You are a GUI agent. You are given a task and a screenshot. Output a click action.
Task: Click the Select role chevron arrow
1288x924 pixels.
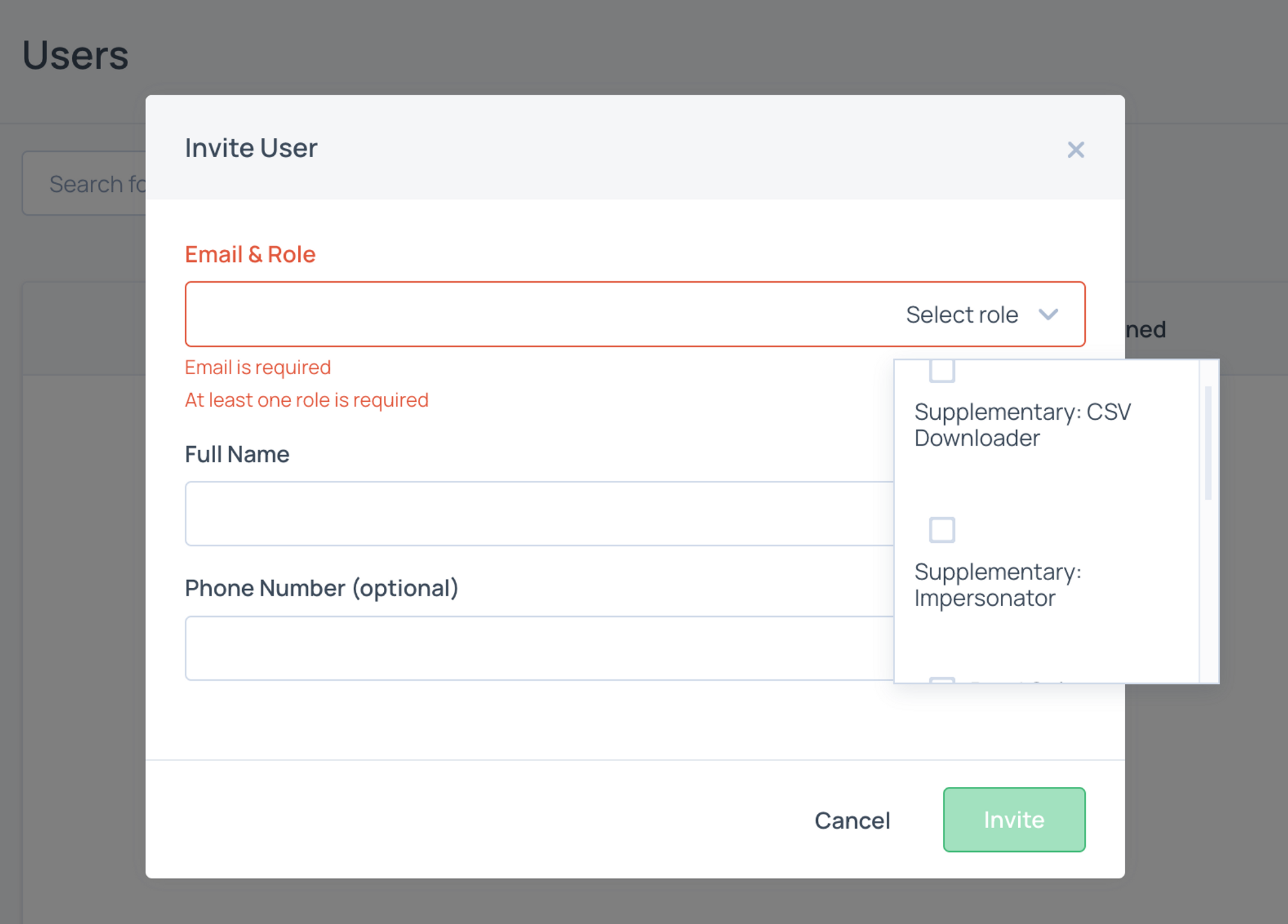coord(1048,315)
